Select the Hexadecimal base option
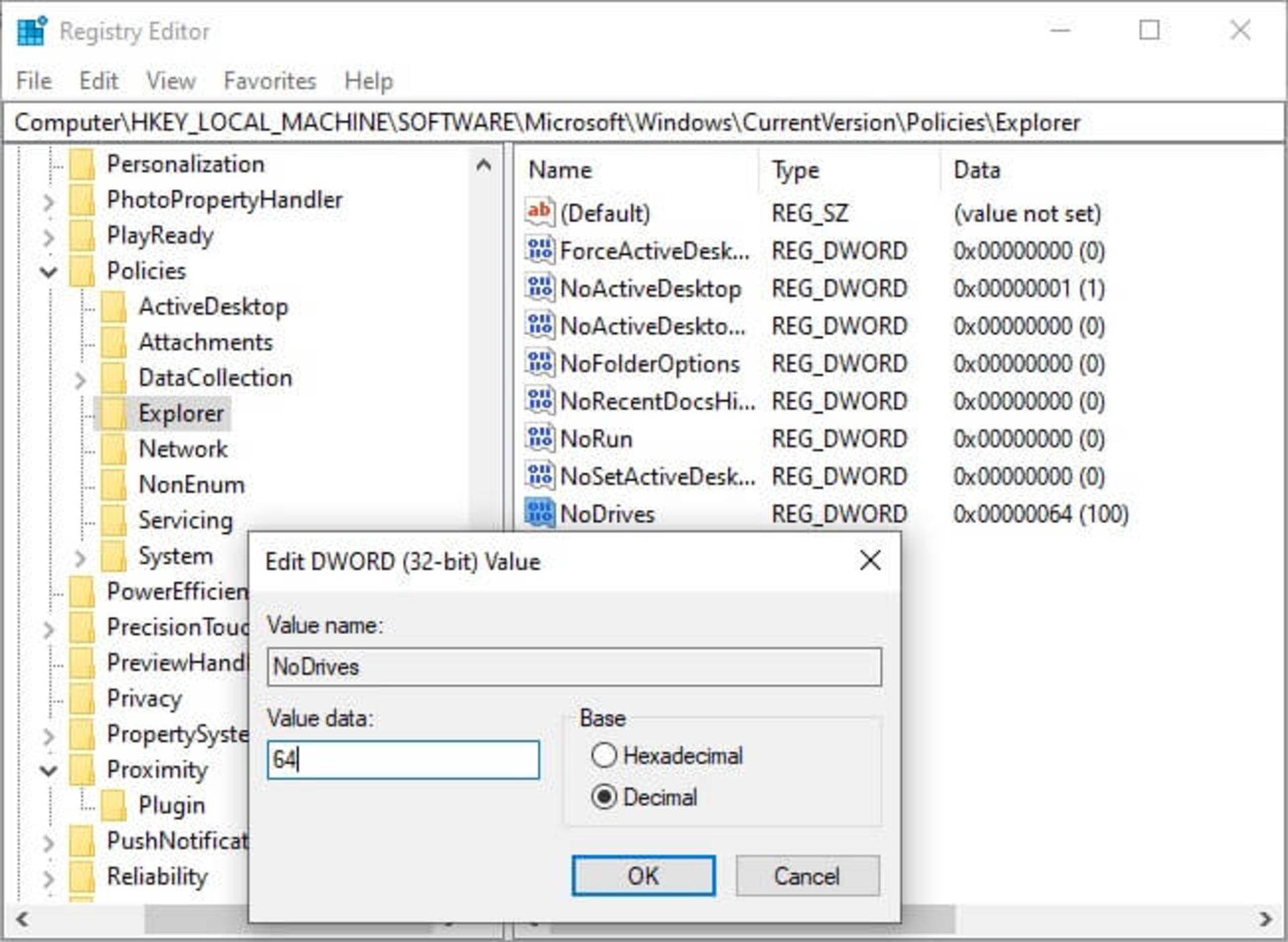The width and height of the screenshot is (1288, 942). (x=667, y=755)
